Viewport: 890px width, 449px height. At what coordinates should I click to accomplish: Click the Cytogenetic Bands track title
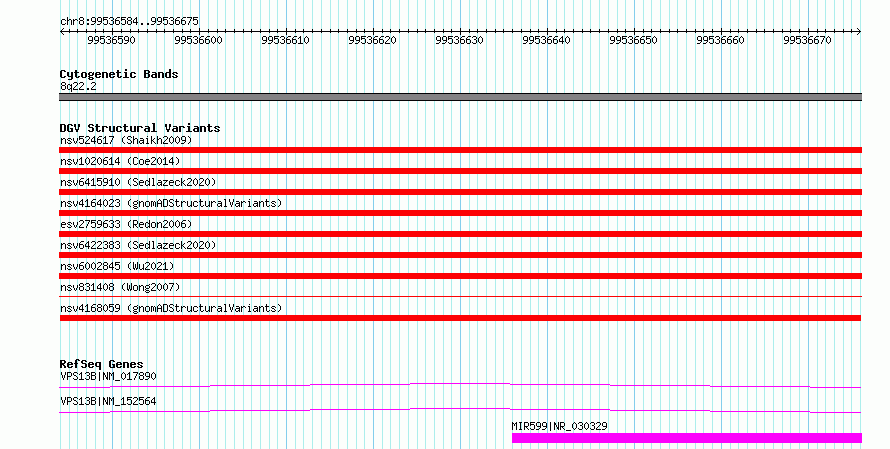tap(119, 74)
